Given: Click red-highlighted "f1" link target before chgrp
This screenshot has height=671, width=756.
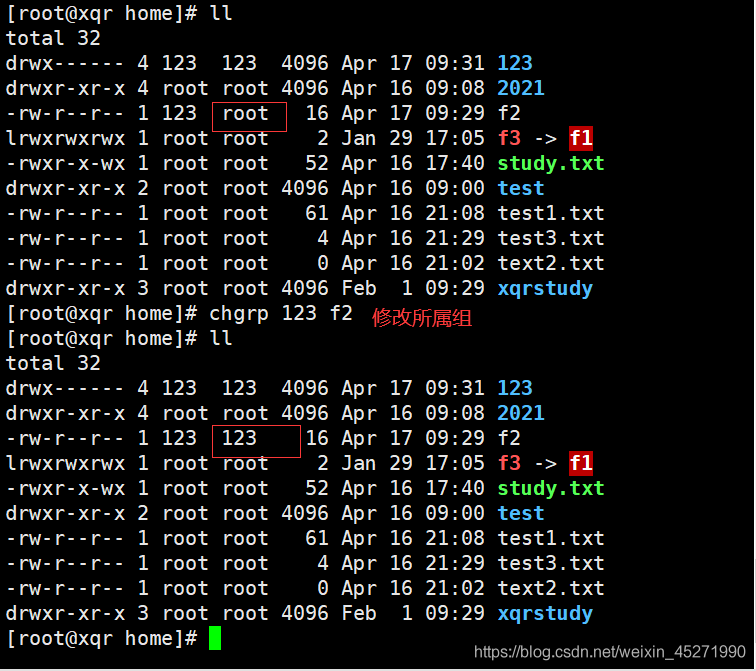Looking at the screenshot, I should [x=580, y=138].
